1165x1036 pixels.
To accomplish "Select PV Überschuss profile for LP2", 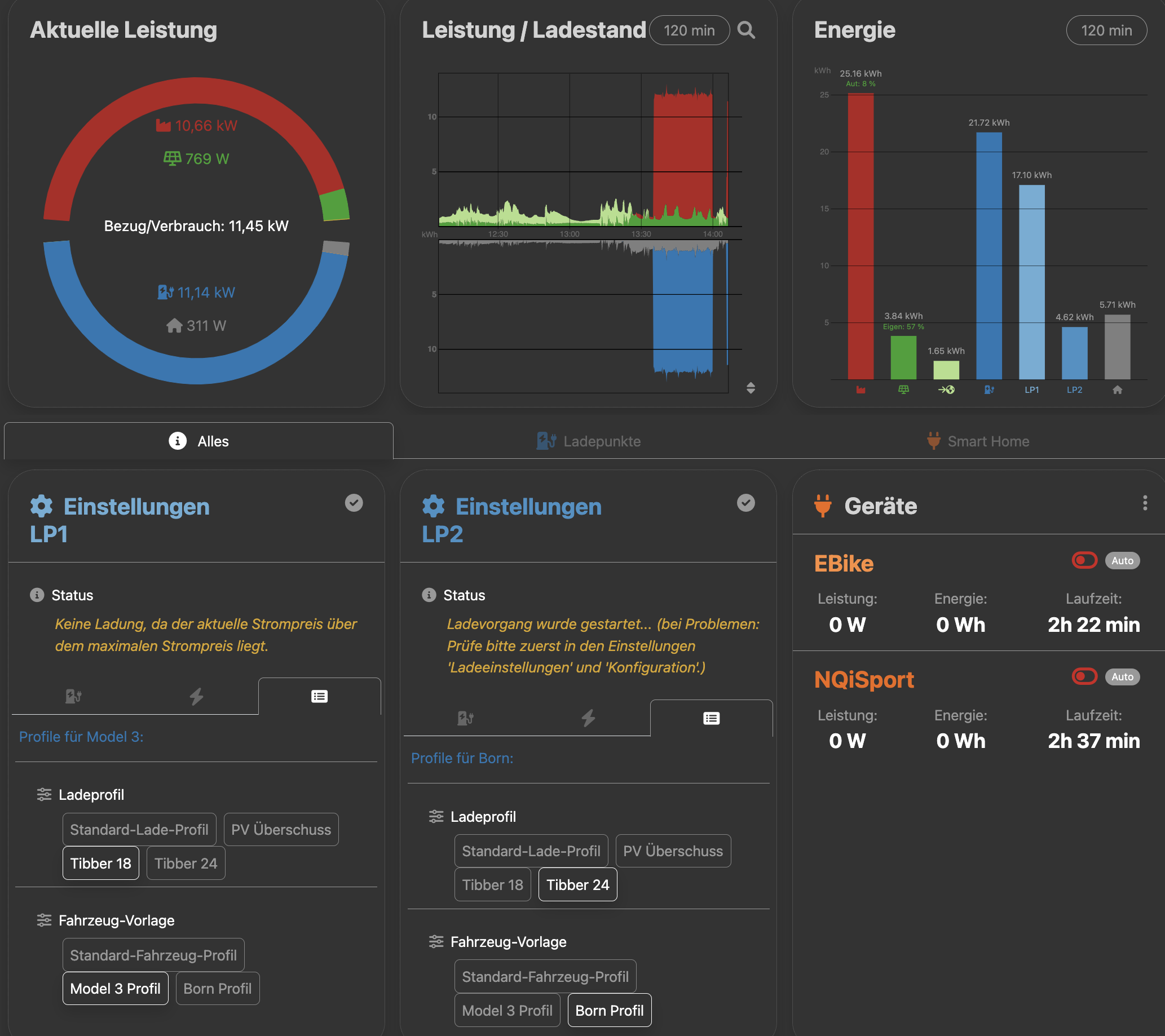I will tap(673, 851).
